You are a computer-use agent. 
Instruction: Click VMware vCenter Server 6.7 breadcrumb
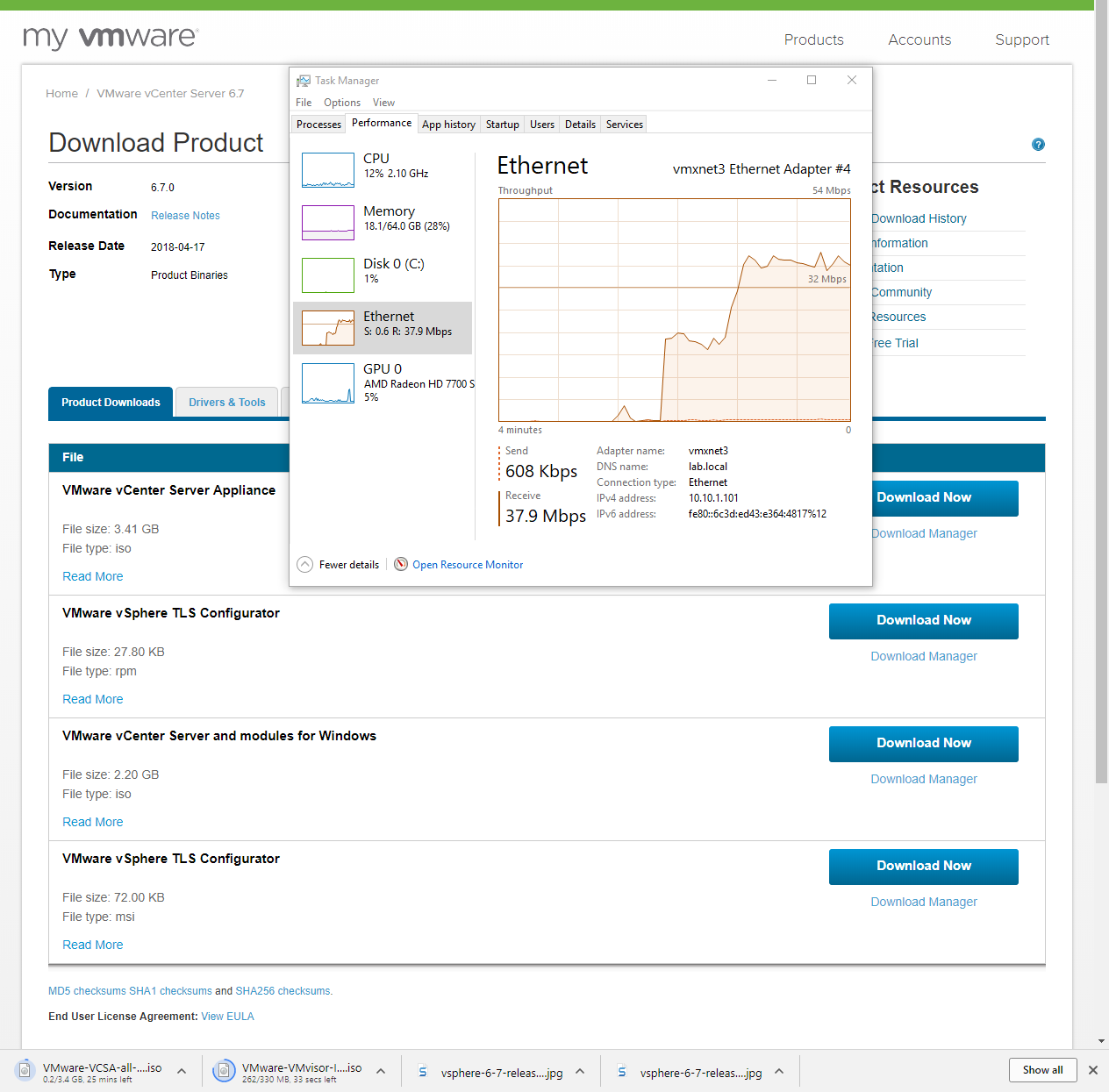tap(170, 94)
